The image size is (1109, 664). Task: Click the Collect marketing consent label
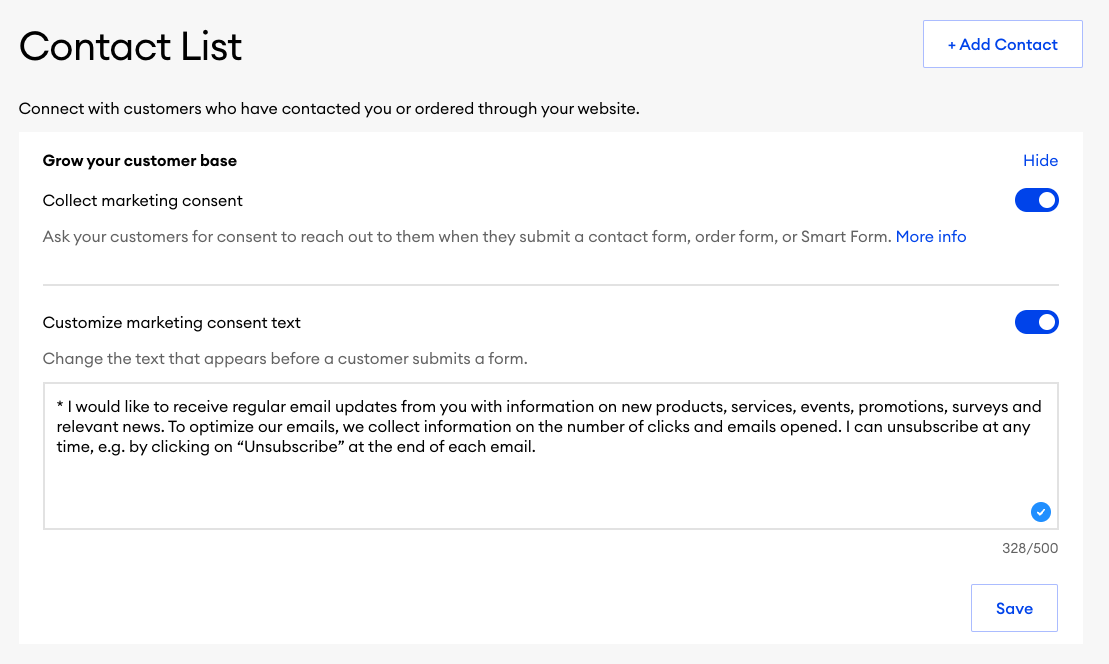pos(142,201)
